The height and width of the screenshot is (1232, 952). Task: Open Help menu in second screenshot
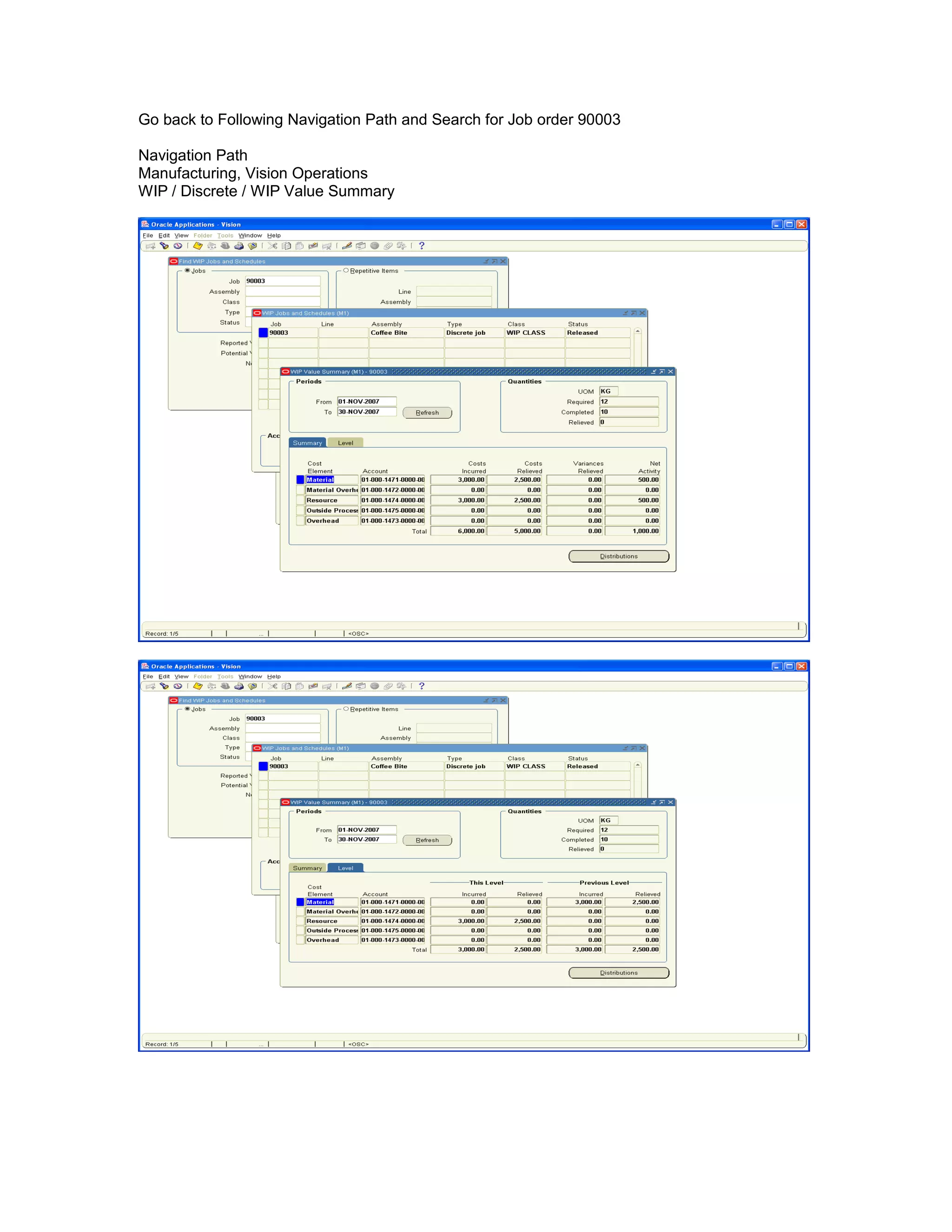pyautogui.click(x=274, y=677)
